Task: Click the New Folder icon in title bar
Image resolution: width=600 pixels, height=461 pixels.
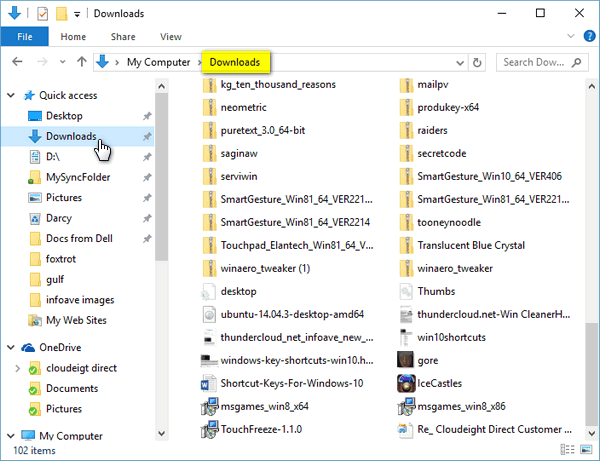Action: 62,14
